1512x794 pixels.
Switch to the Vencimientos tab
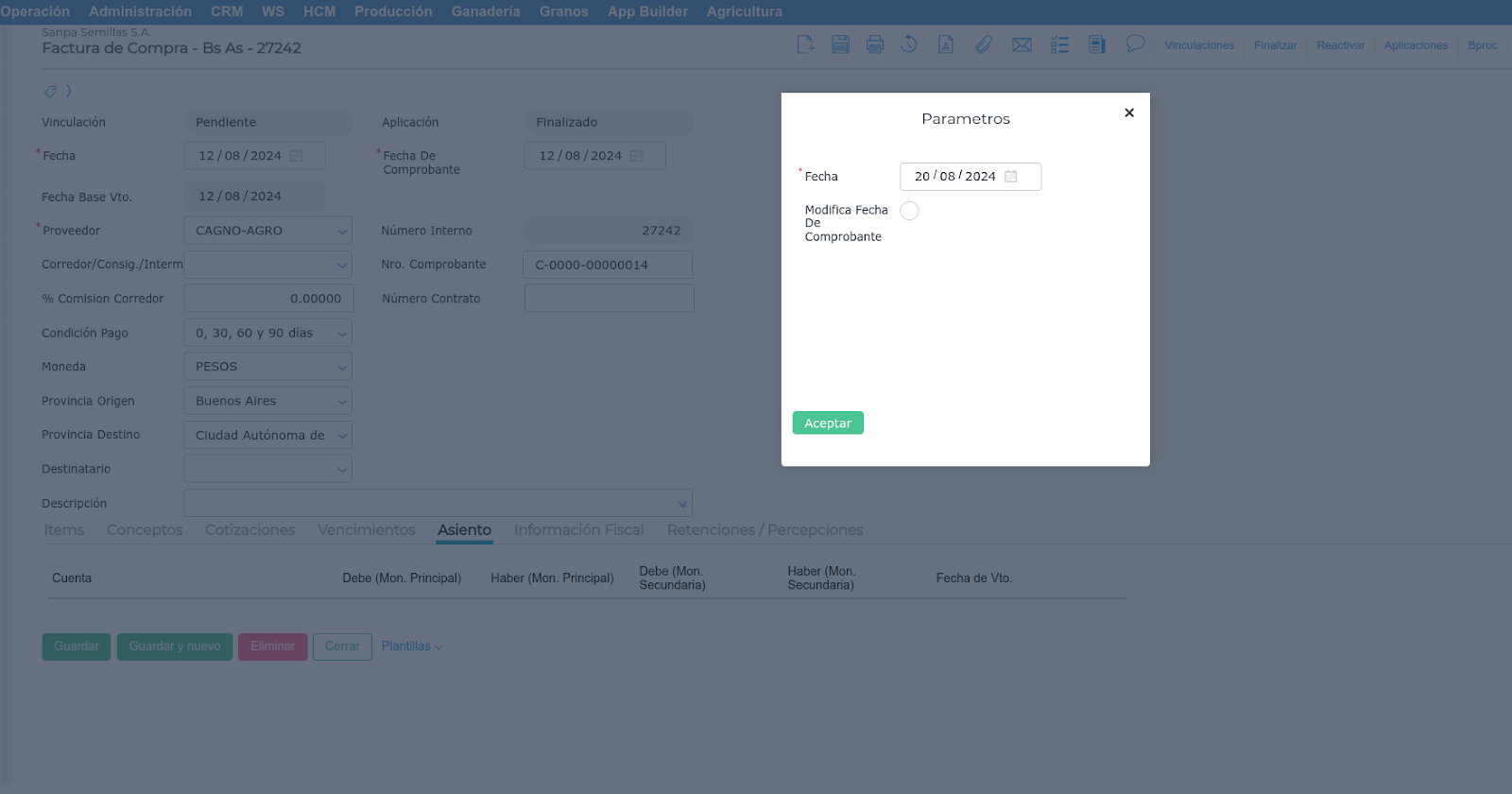click(x=366, y=530)
